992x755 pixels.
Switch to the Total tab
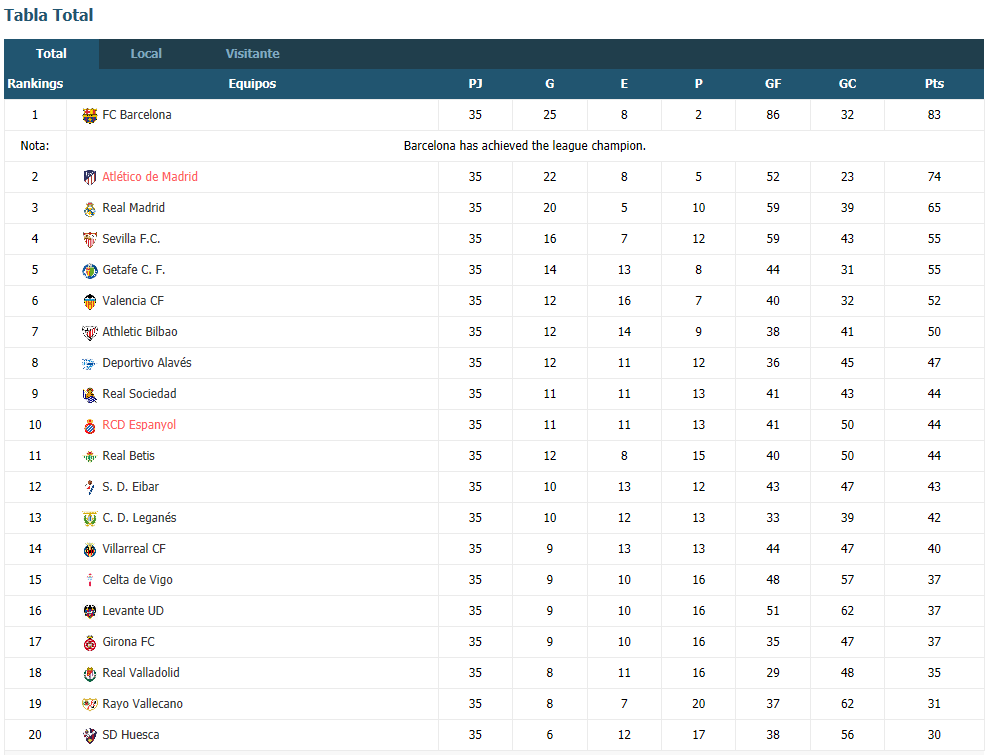click(x=51, y=54)
